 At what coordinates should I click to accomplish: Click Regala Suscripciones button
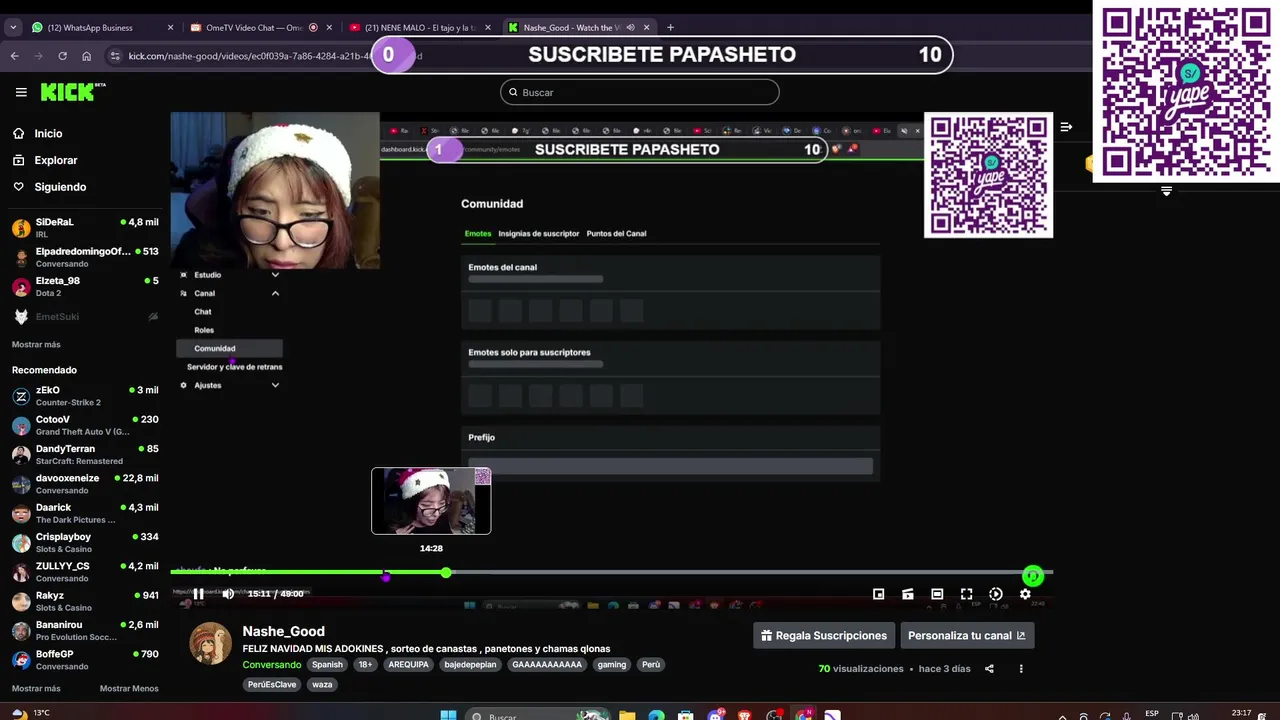(824, 636)
